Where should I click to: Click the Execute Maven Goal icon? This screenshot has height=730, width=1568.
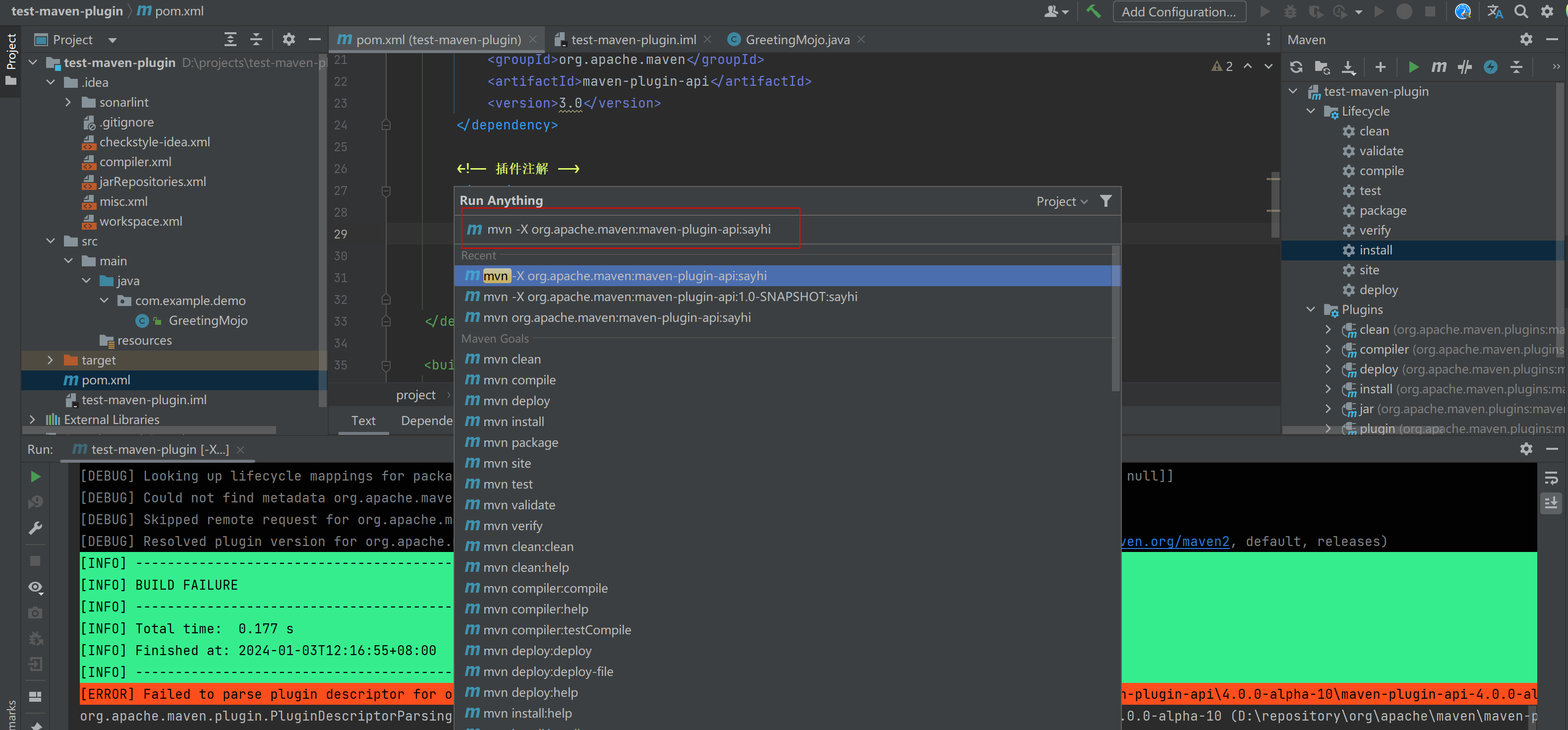pyautogui.click(x=1439, y=67)
